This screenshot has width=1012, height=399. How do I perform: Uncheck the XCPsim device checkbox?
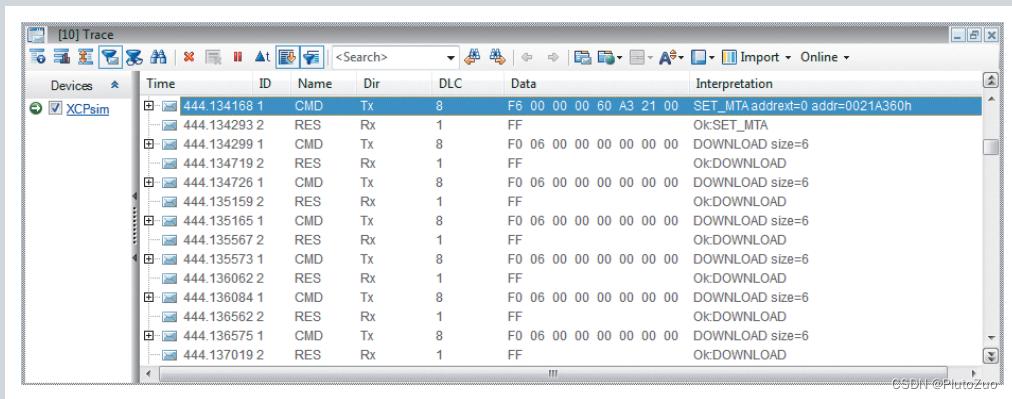(x=56, y=108)
